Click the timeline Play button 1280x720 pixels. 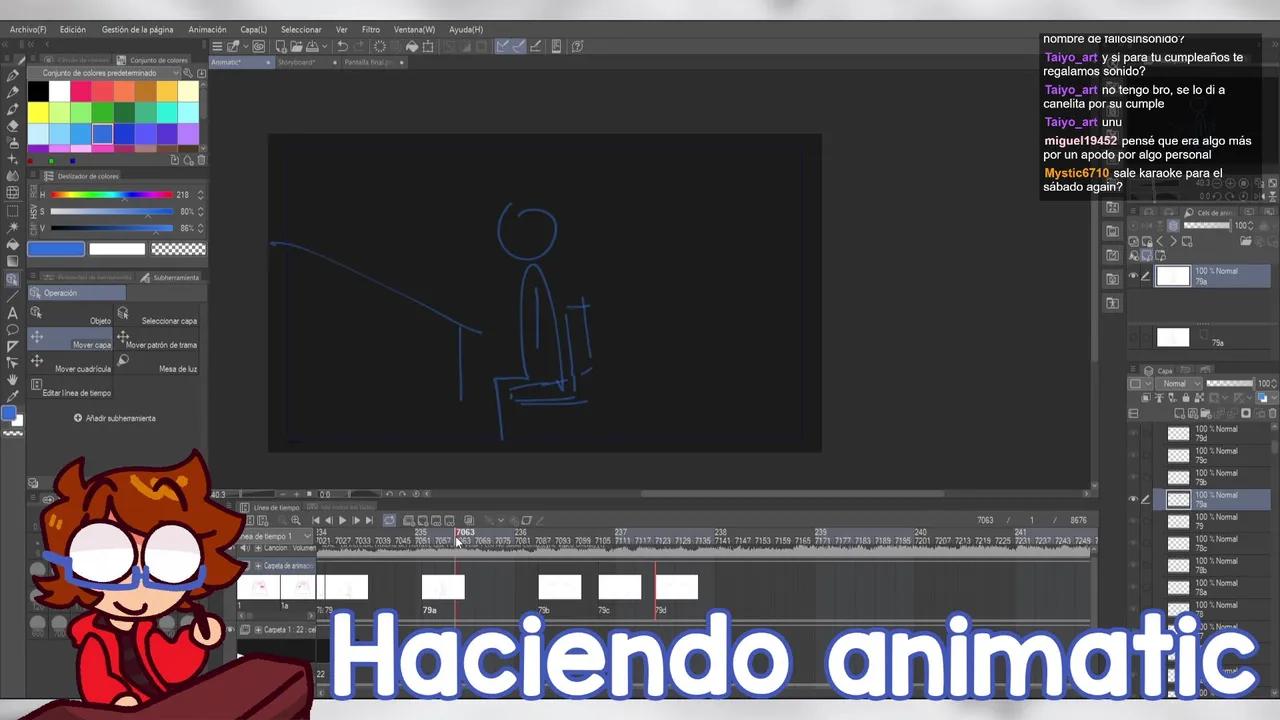click(x=343, y=520)
